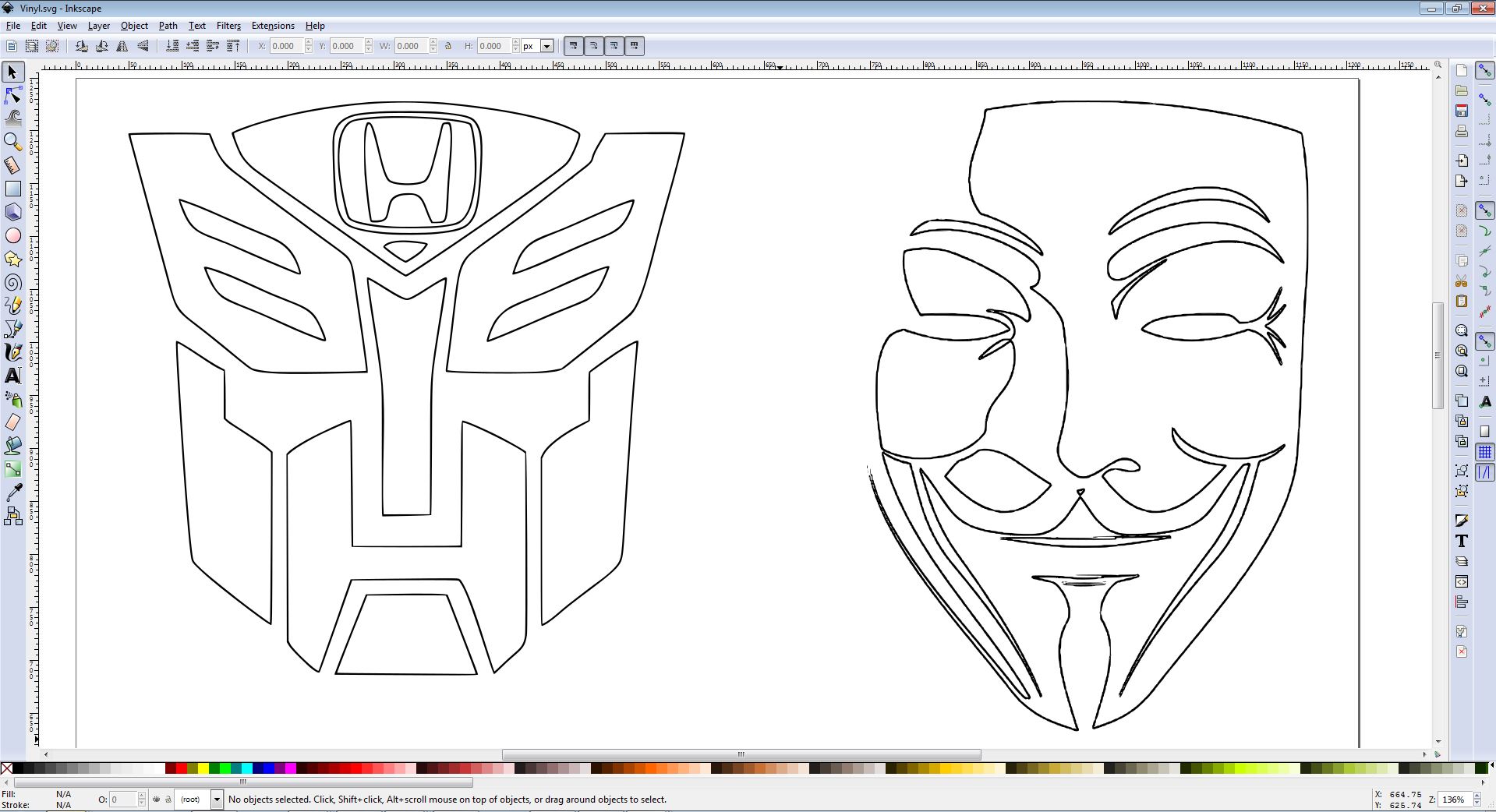Select the 3D Box tool
This screenshot has width=1496, height=812.
coord(12,212)
